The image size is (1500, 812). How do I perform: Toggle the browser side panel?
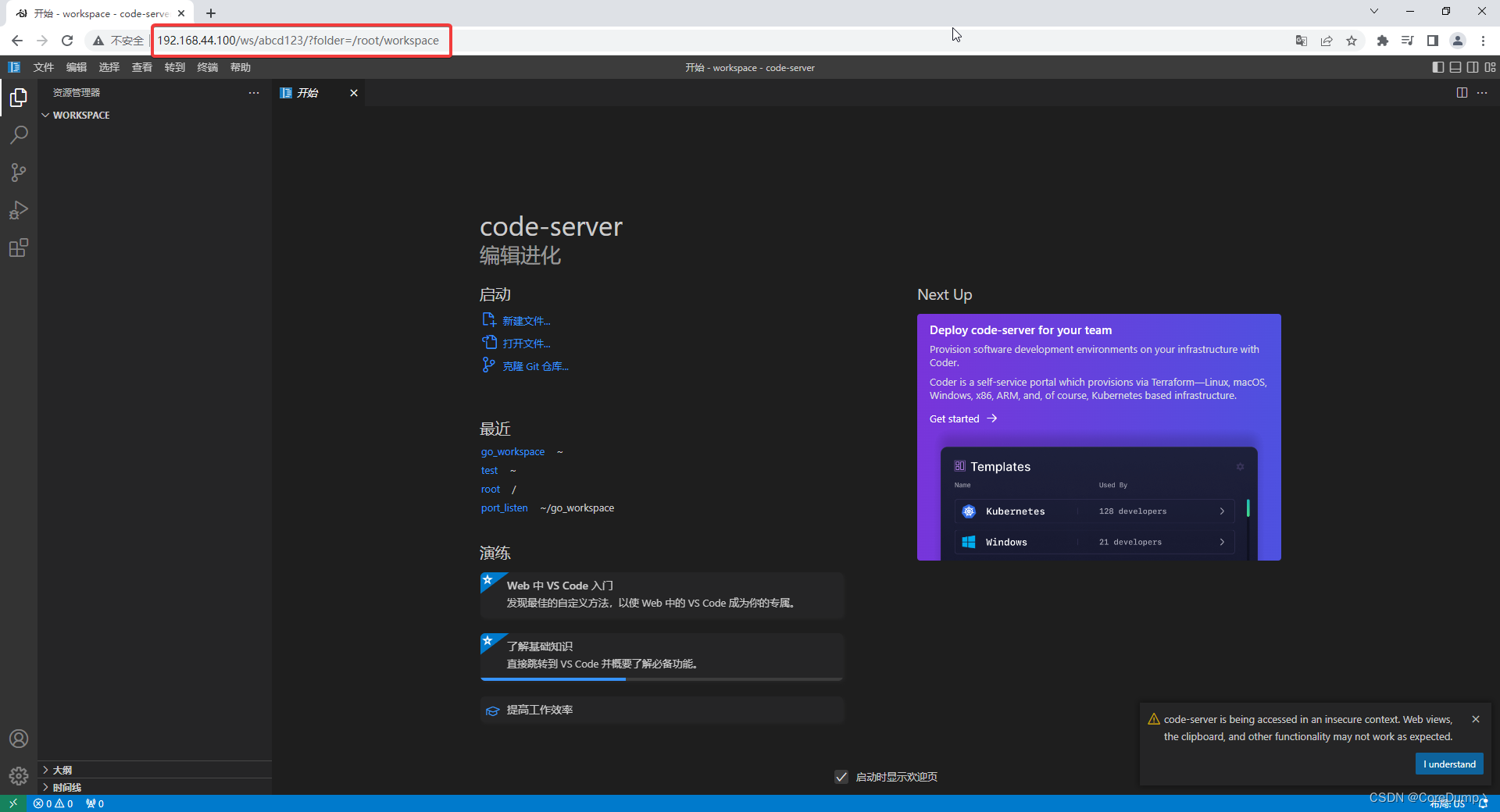tap(1433, 41)
